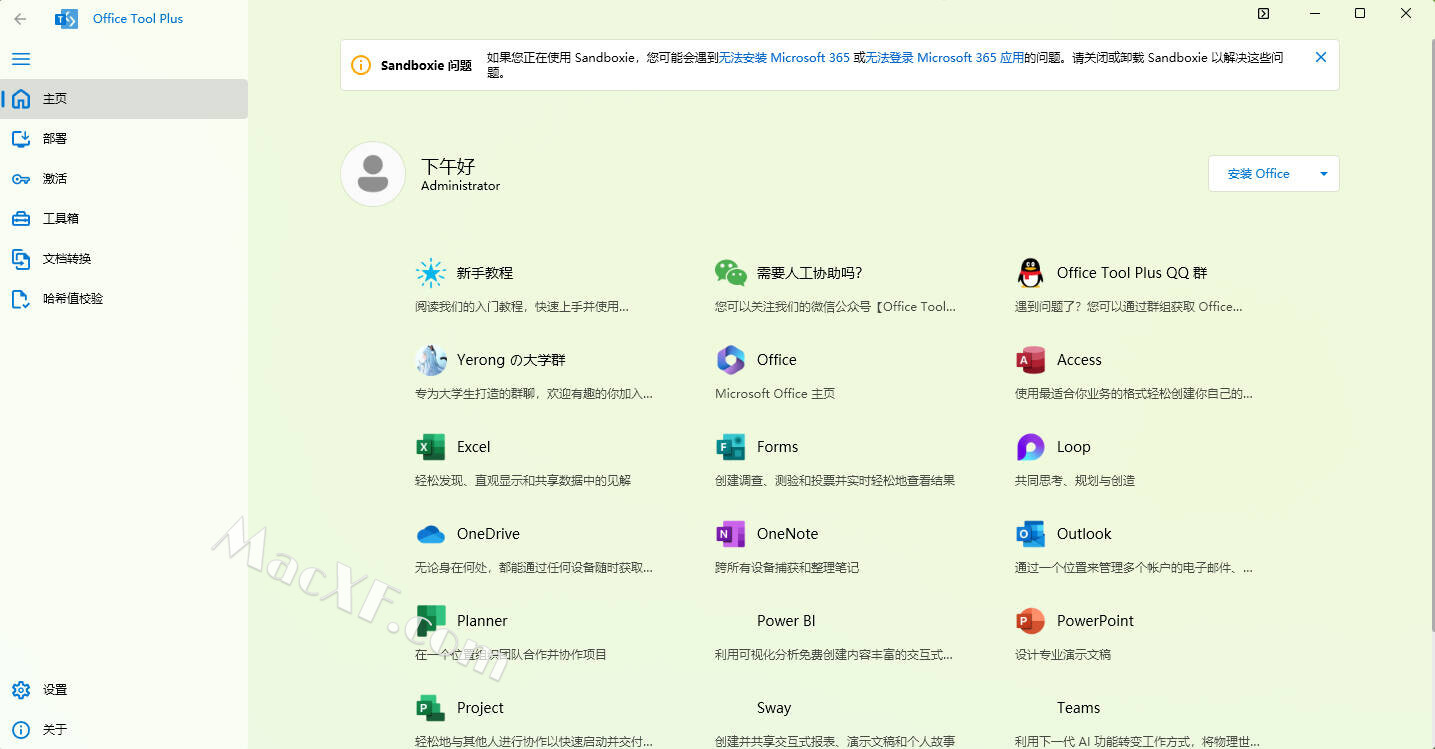Click the OneDrive cloud icon
Viewport: 1435px width, 749px height.
430,534
